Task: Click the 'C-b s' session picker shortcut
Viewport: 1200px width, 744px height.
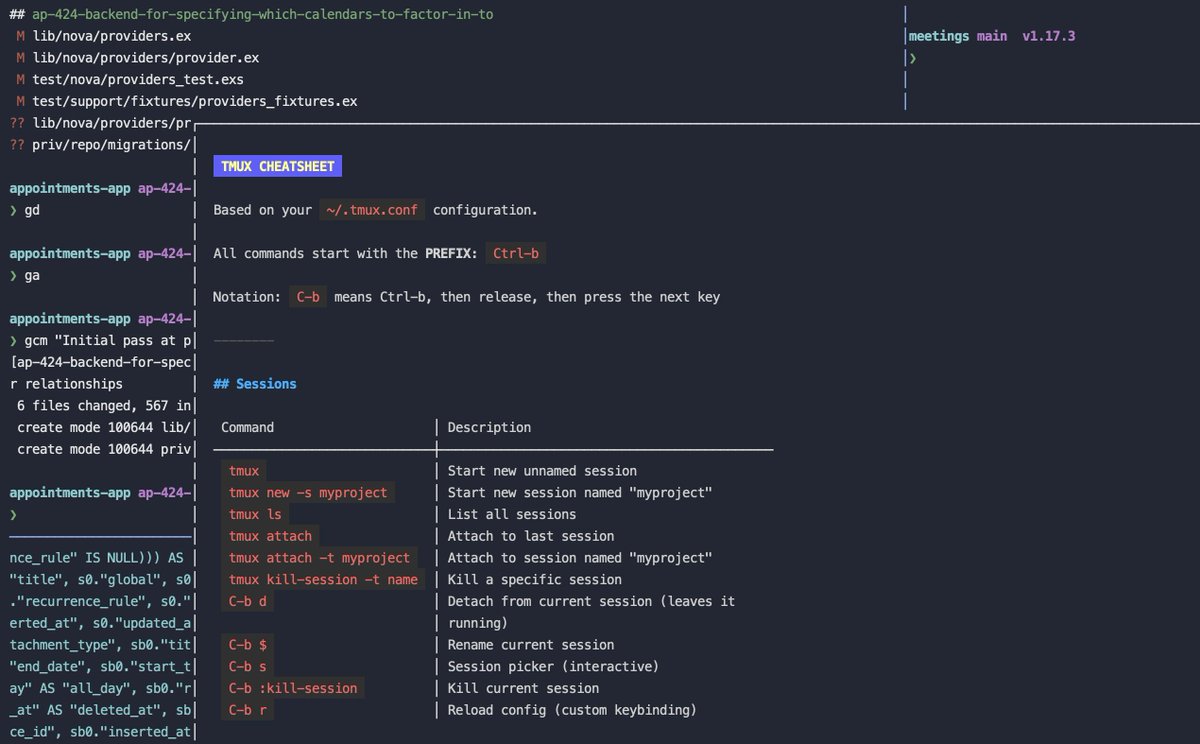Action: [247, 667]
